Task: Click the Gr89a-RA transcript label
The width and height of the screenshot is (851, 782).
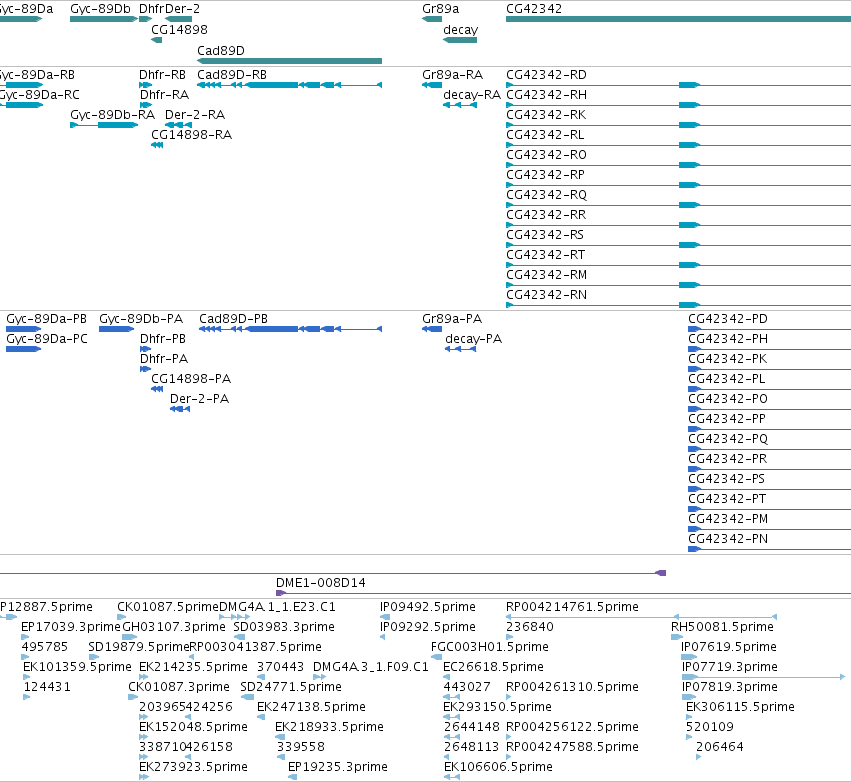Action: click(x=453, y=74)
